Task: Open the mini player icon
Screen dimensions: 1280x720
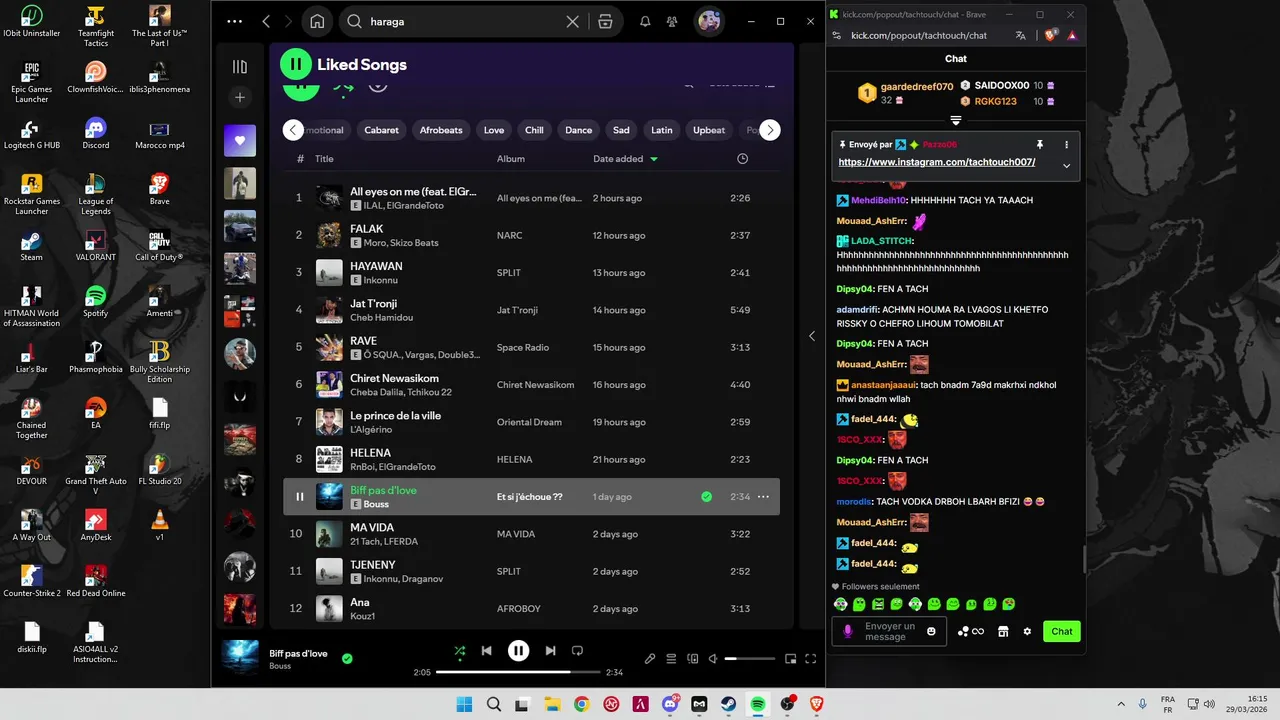Action: tap(790, 659)
